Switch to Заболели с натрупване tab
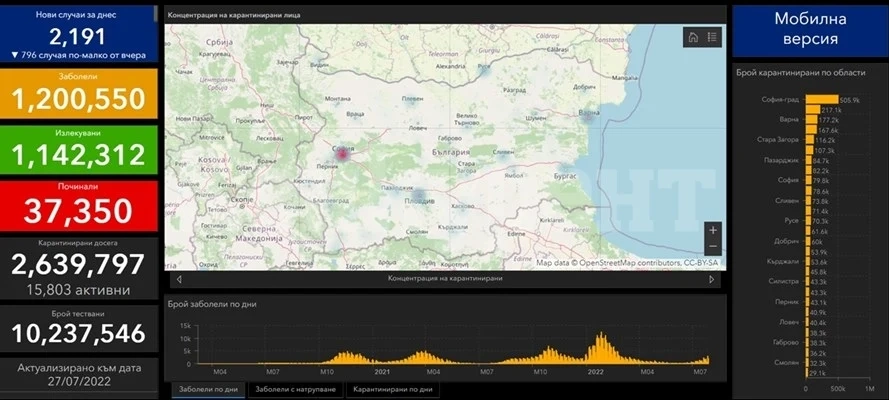Screen dimensions: 889x400 click(x=296, y=389)
